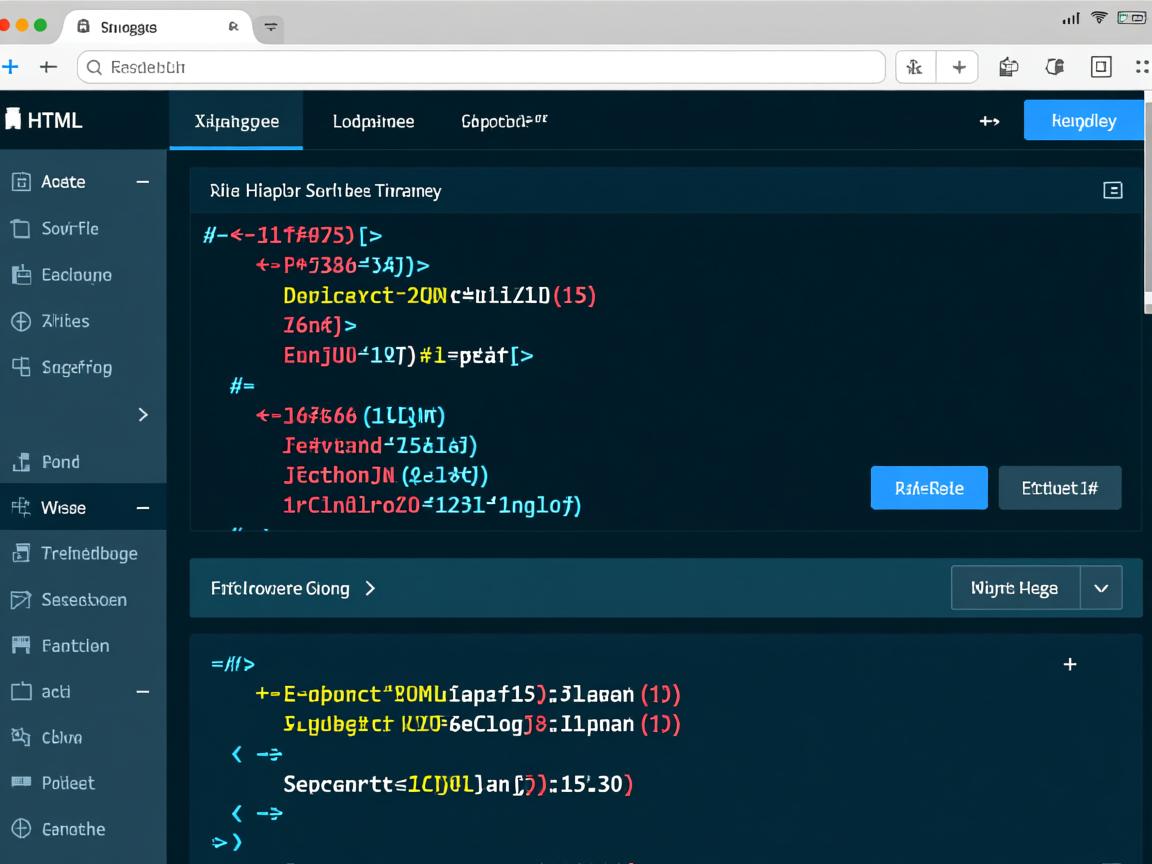Viewport: 1152px width, 864px height.
Task: Click the Acate sidebar icon
Action: [x=21, y=182]
